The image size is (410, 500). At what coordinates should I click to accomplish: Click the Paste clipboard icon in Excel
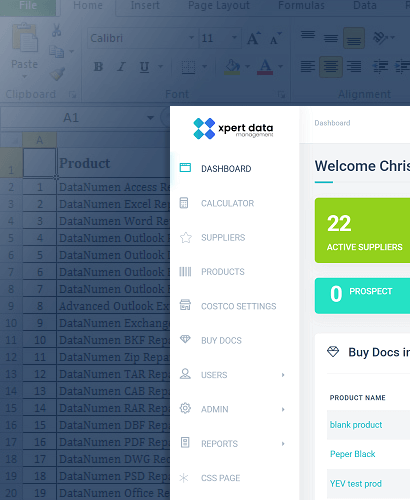(x=25, y=37)
